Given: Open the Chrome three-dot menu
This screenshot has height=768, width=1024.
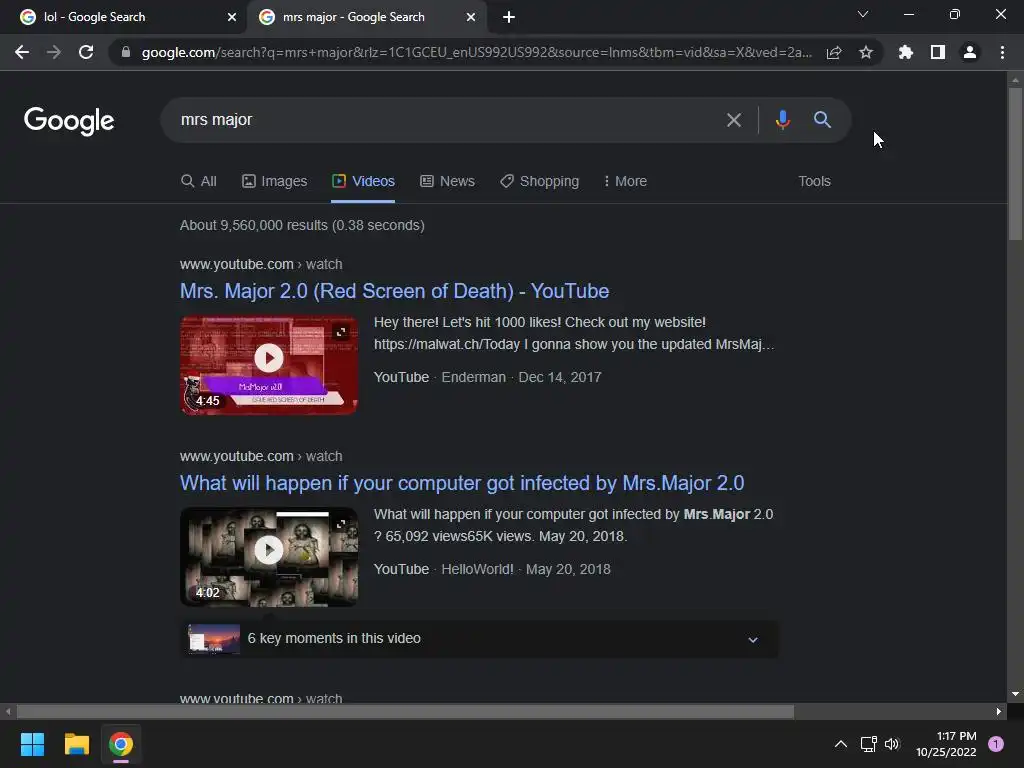Looking at the screenshot, I should pos(1002,52).
